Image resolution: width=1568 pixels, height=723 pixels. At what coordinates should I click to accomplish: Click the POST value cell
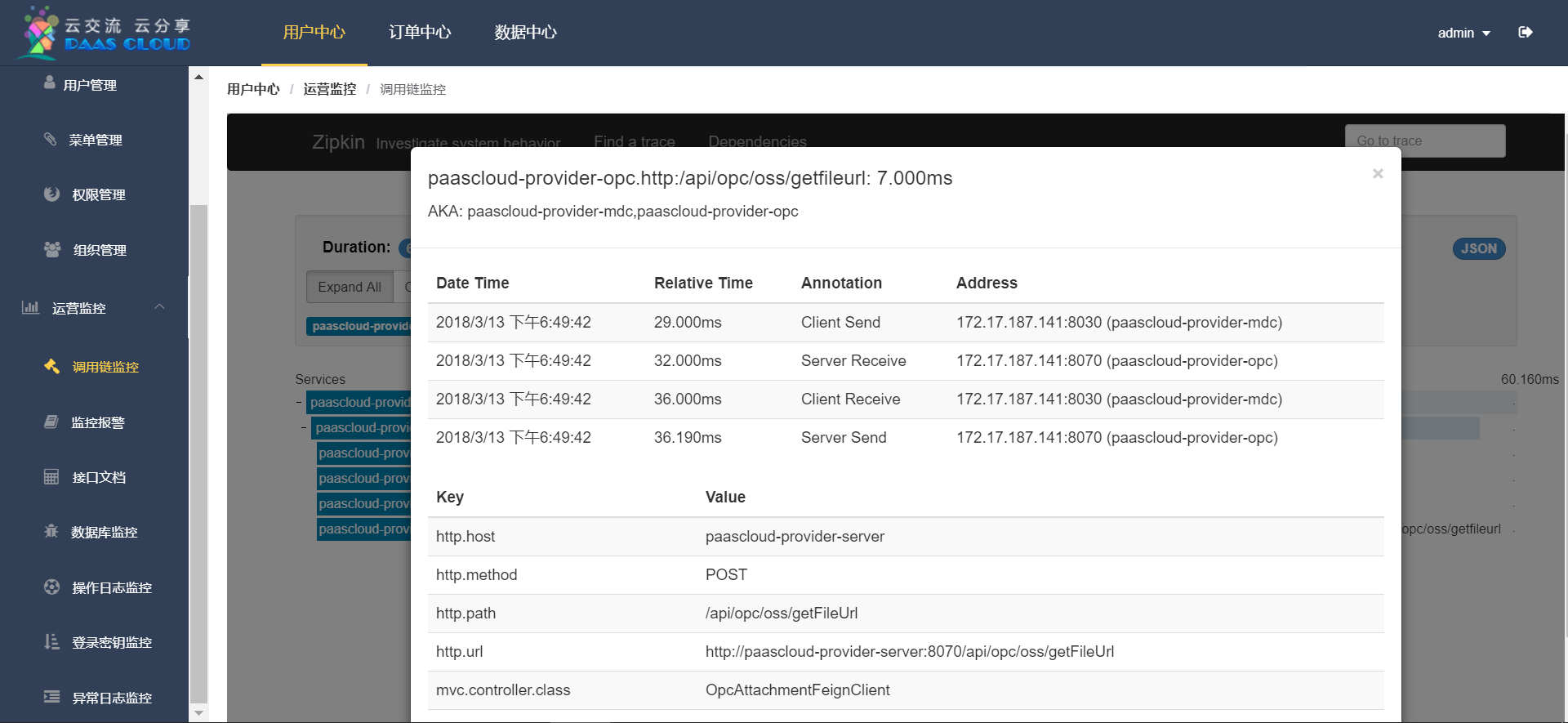pos(726,575)
